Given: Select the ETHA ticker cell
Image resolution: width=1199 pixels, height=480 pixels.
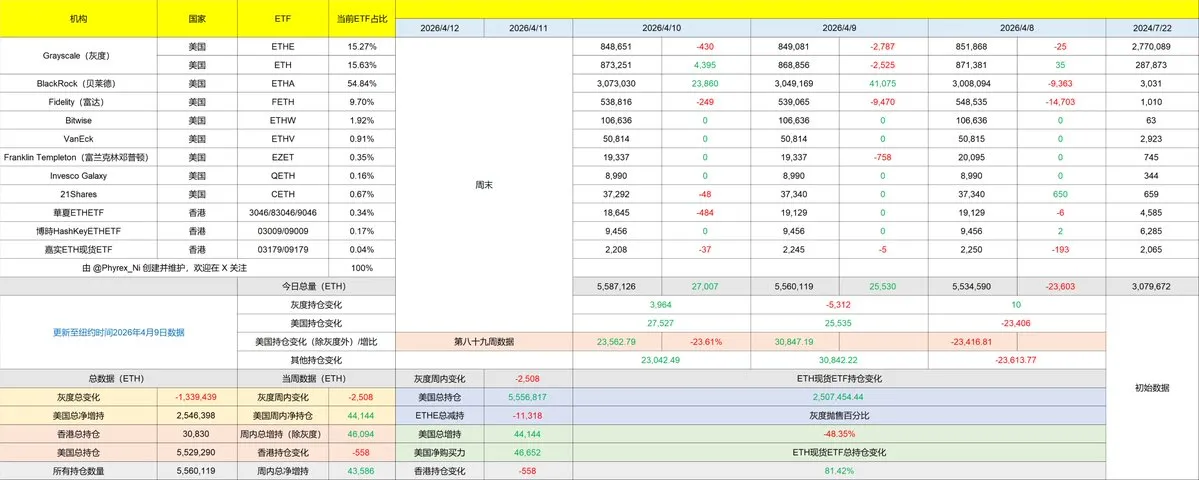Looking at the screenshot, I should [283, 83].
